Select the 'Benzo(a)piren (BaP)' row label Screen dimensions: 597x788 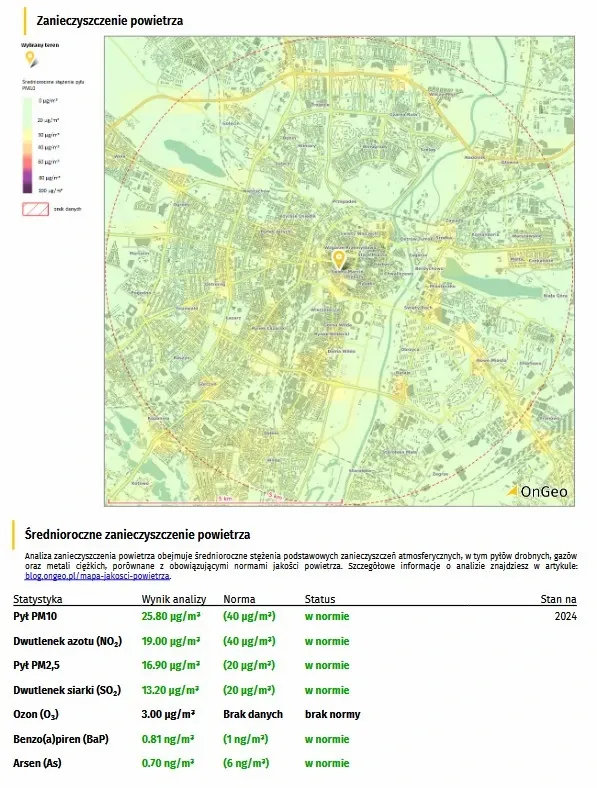pyautogui.click(x=61, y=739)
